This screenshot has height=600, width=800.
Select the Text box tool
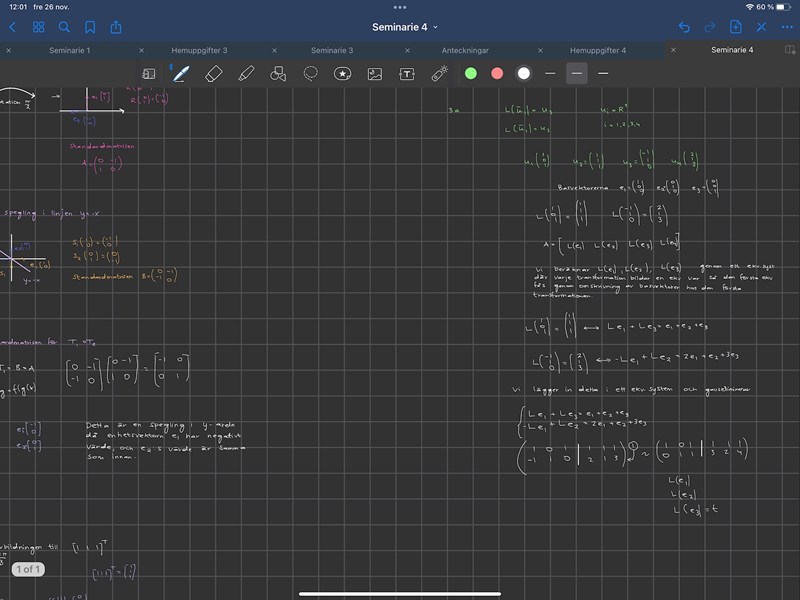[x=407, y=73]
